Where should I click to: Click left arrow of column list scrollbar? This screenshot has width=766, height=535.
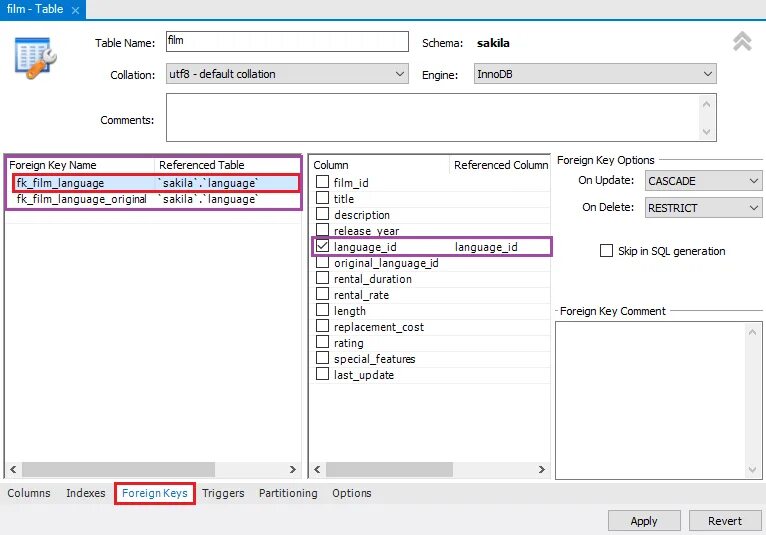pos(318,470)
